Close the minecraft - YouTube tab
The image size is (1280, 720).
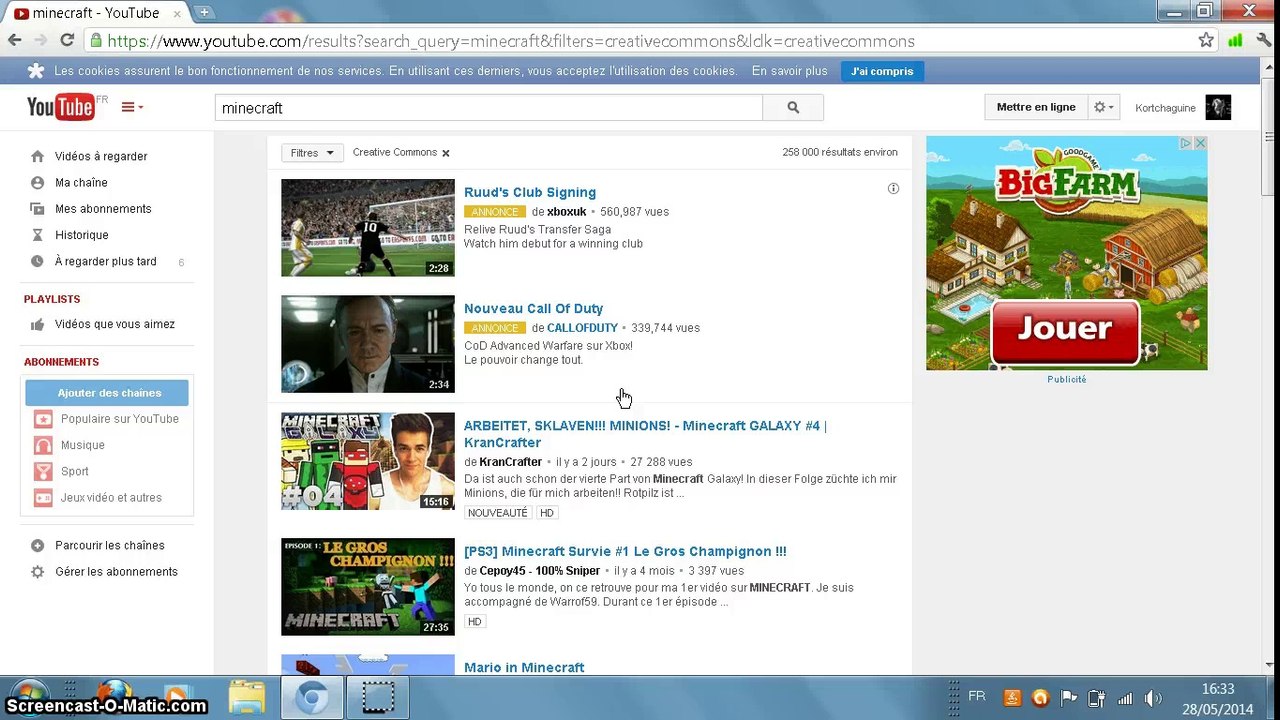pos(176,13)
